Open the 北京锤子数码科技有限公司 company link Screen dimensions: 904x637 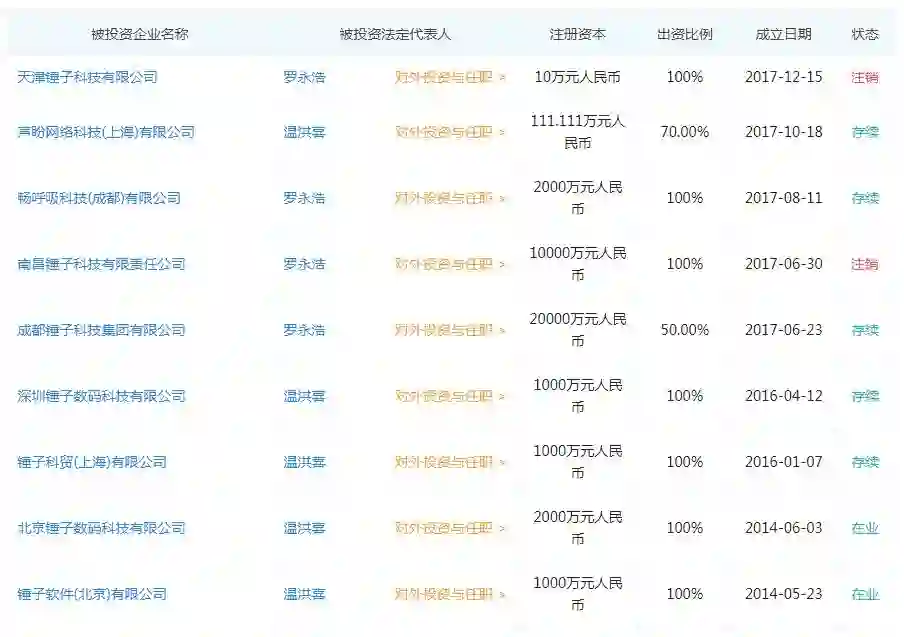coord(101,528)
